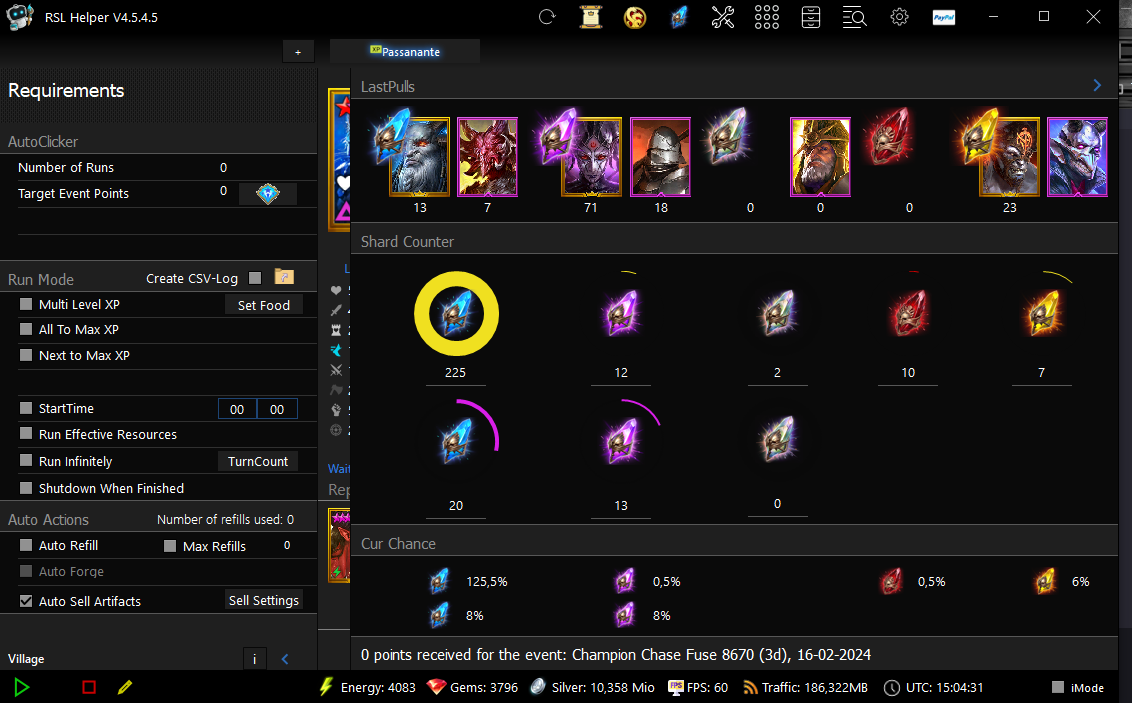Click the yellow pencil edit icon
Screen dimensions: 1132x703
coord(125,687)
